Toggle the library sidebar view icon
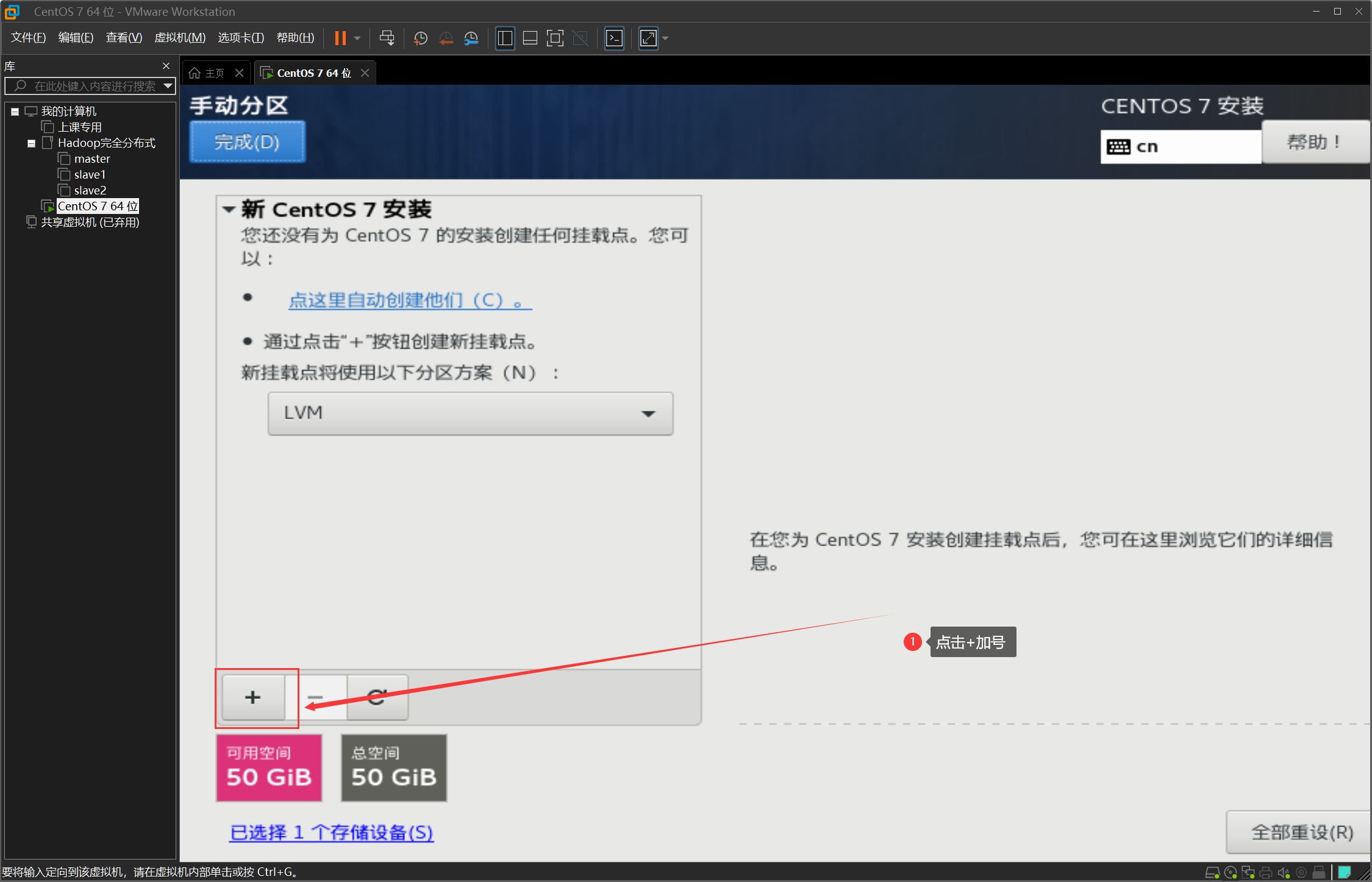1372x882 pixels. 505,38
